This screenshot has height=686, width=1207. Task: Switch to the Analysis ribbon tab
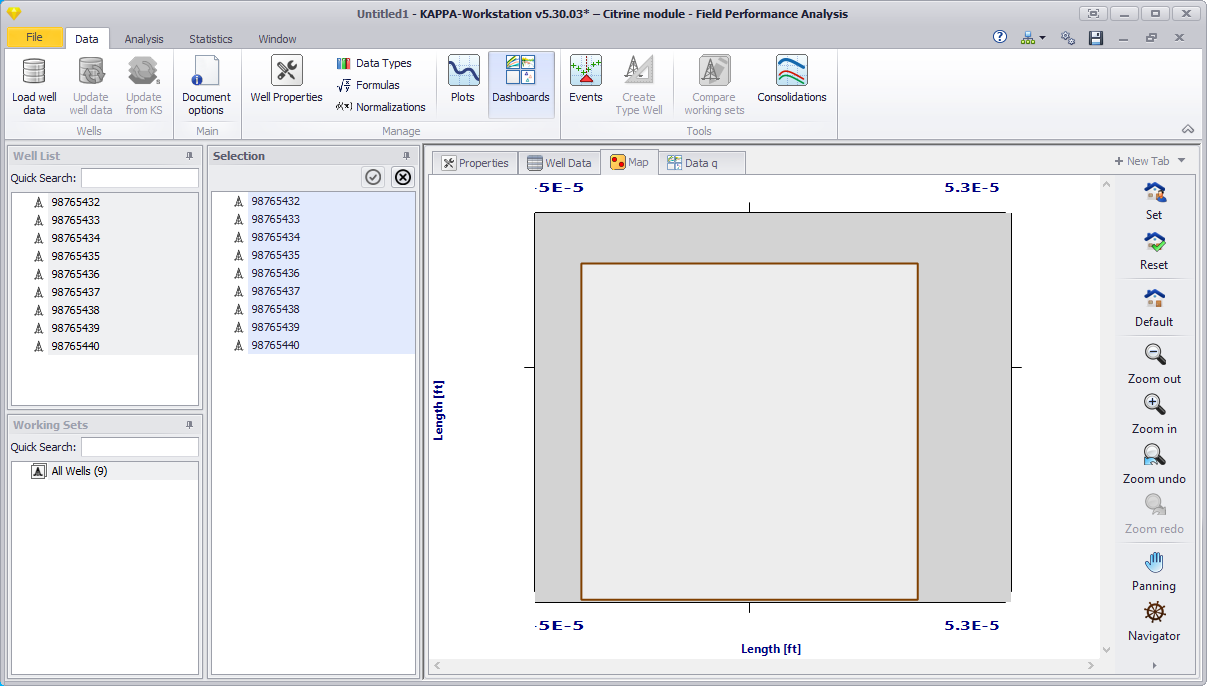pos(144,39)
